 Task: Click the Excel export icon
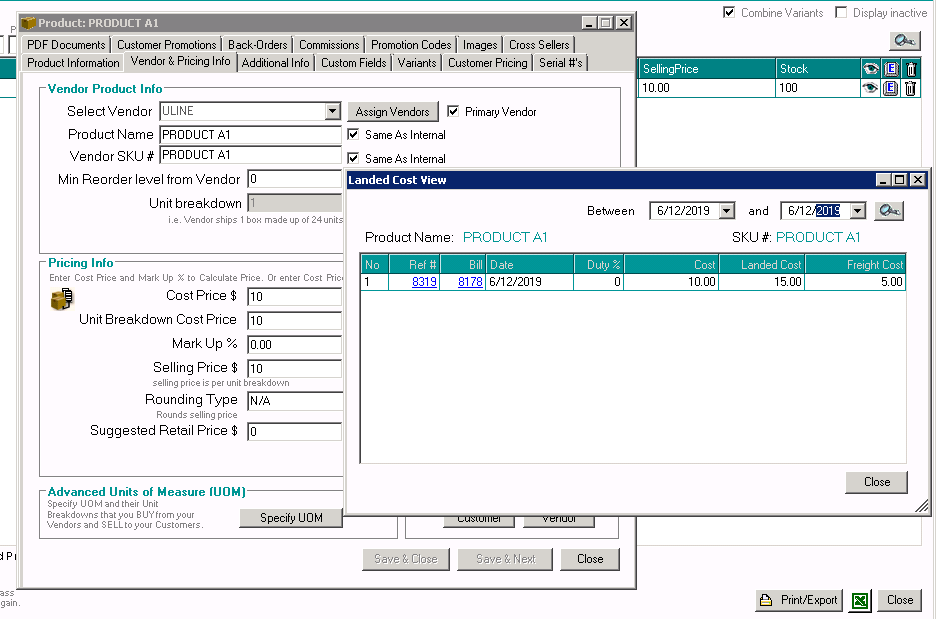[859, 600]
